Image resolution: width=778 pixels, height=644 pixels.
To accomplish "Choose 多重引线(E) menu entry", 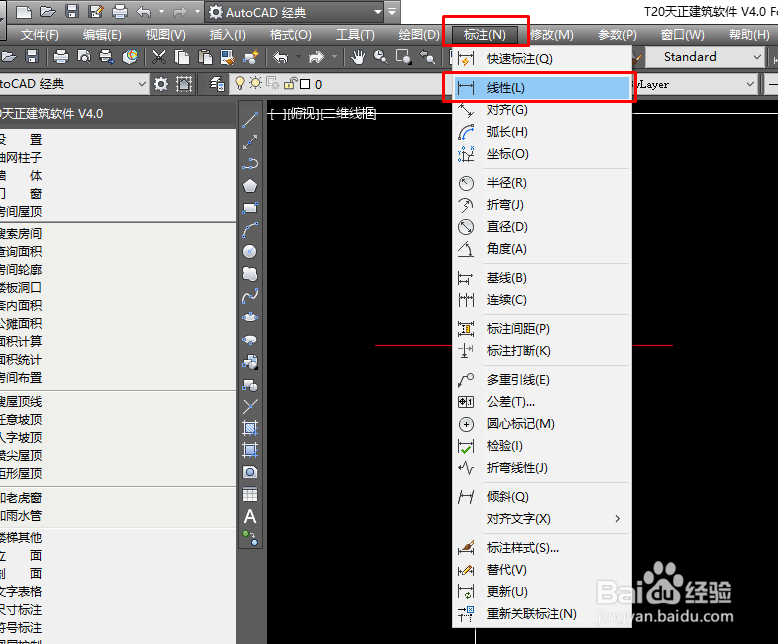I will 542,380.
